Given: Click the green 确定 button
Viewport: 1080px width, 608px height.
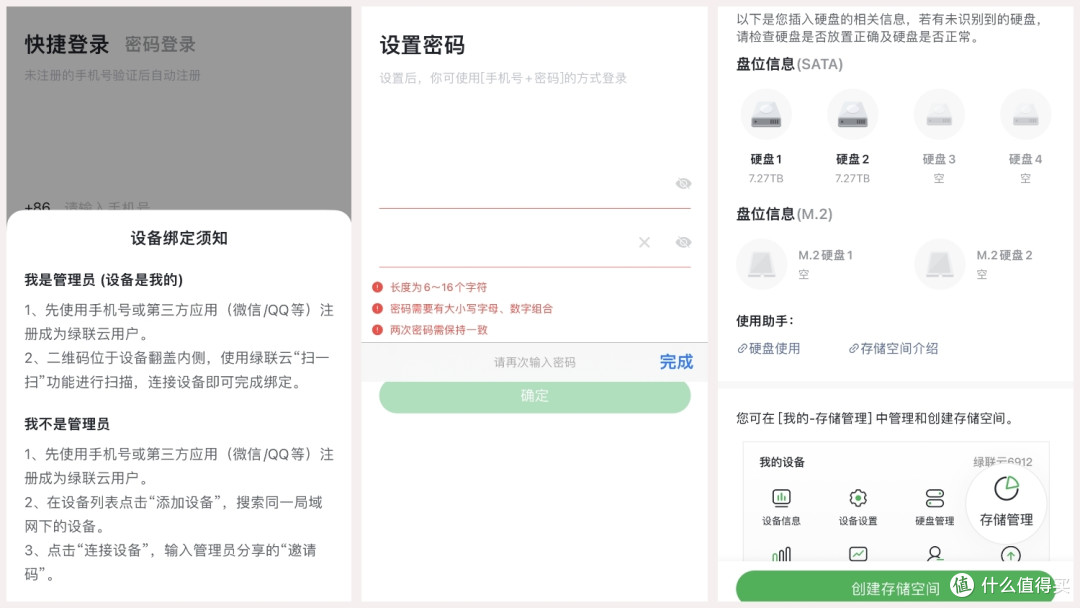Looking at the screenshot, I should pyautogui.click(x=534, y=396).
